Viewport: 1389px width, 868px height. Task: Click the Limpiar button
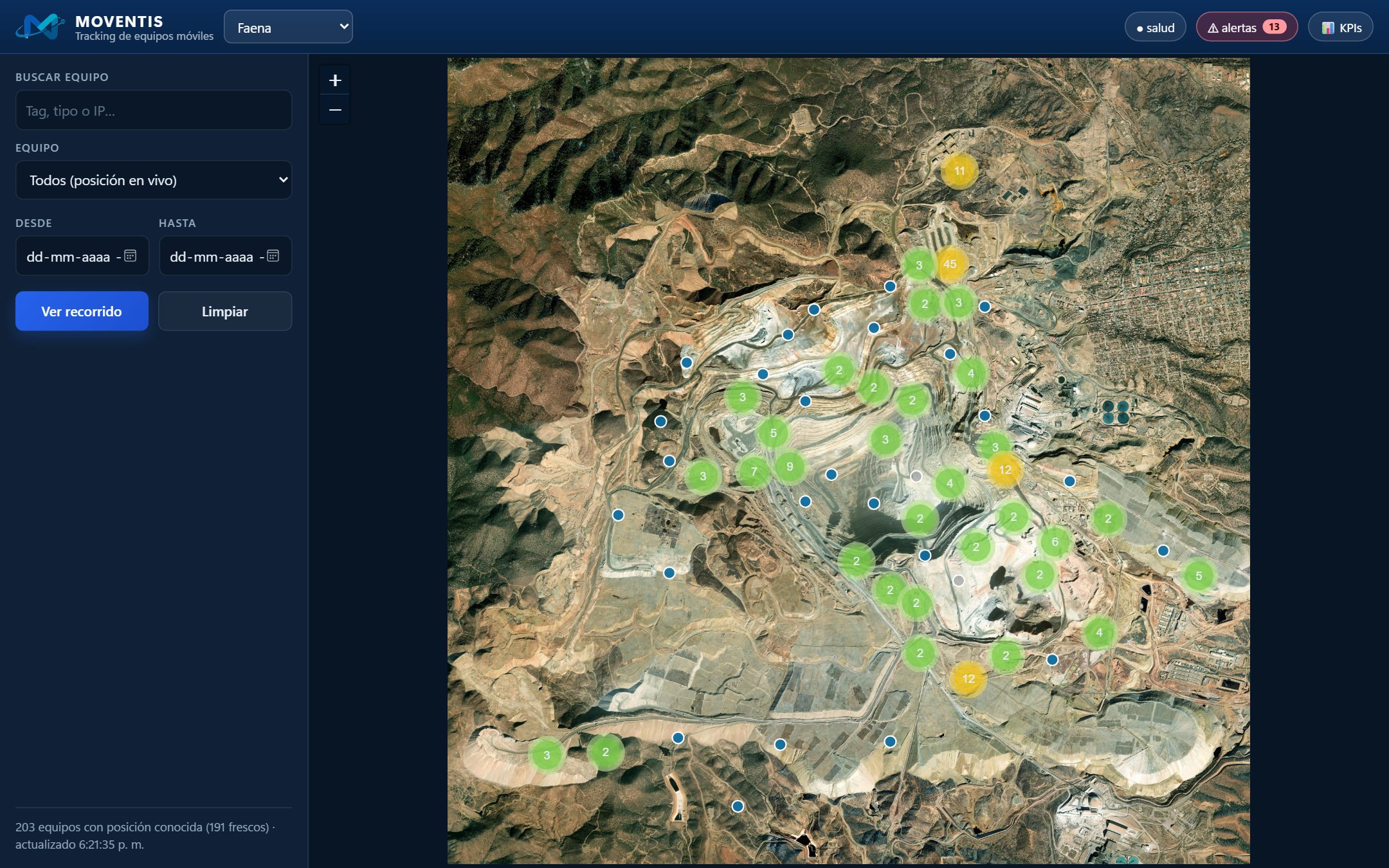click(225, 311)
